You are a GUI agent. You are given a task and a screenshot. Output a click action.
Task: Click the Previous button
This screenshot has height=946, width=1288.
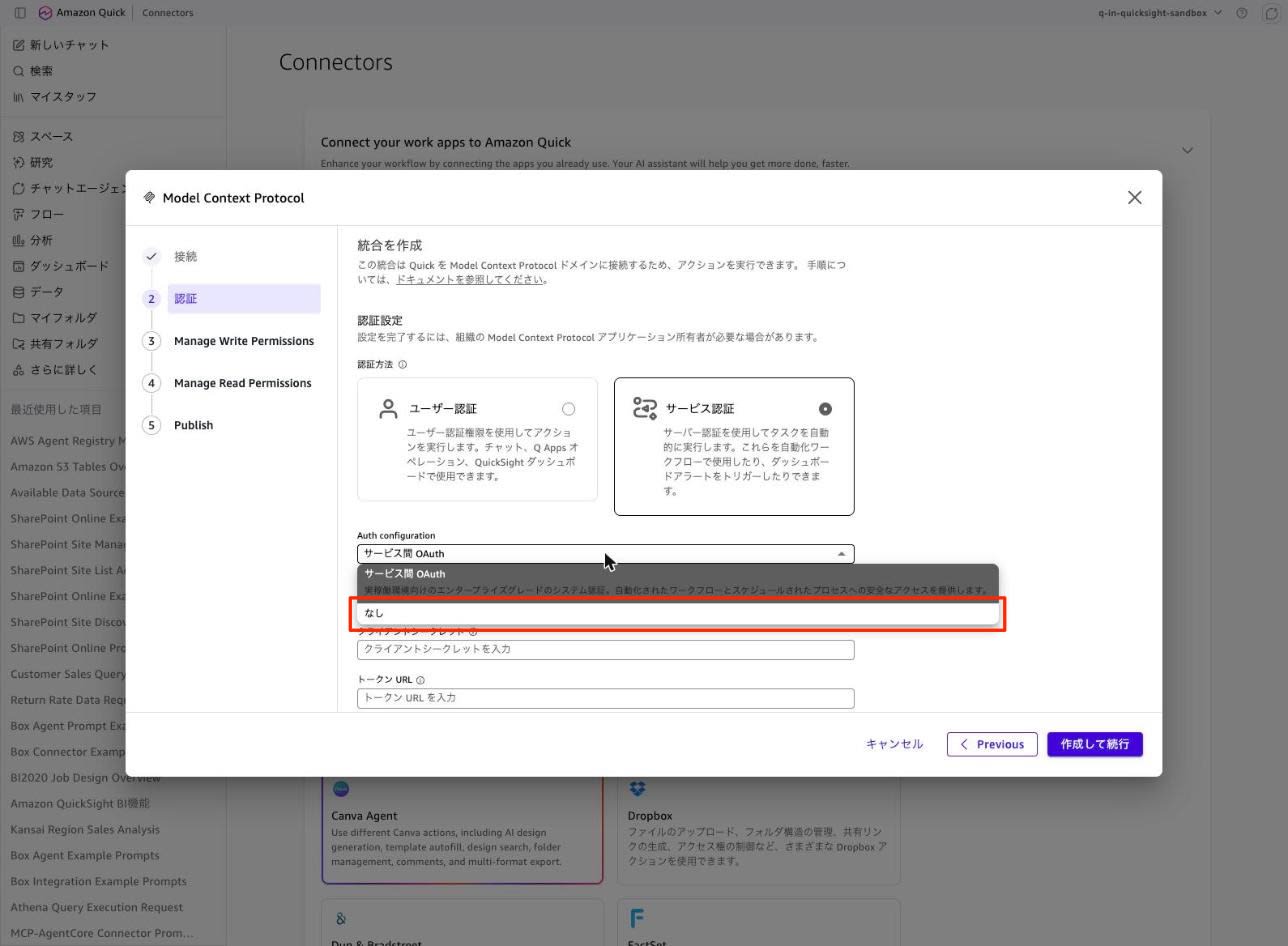992,744
